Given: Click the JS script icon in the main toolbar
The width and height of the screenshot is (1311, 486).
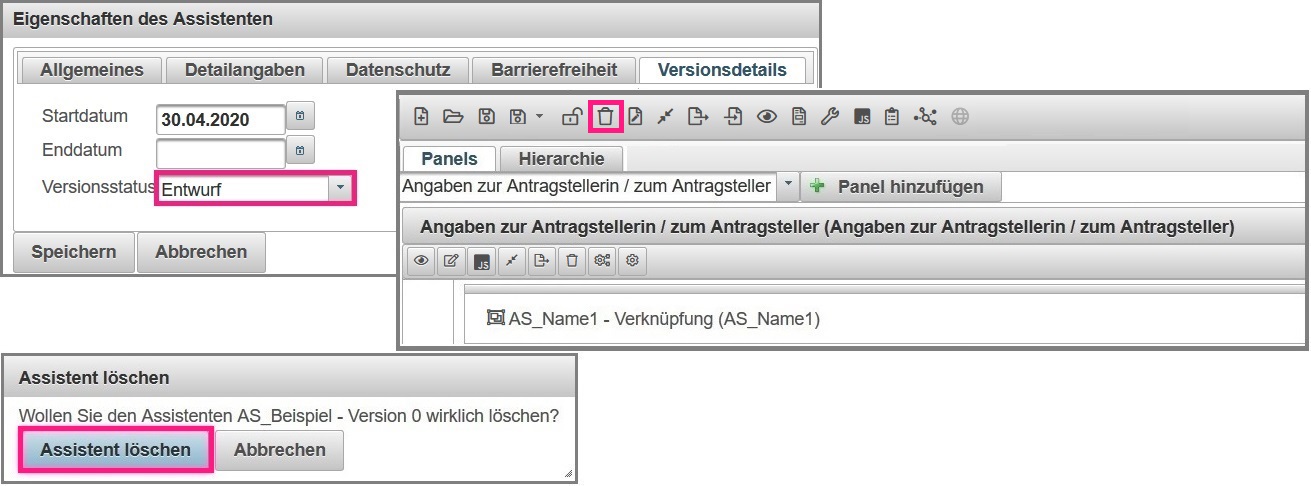Looking at the screenshot, I should (862, 117).
